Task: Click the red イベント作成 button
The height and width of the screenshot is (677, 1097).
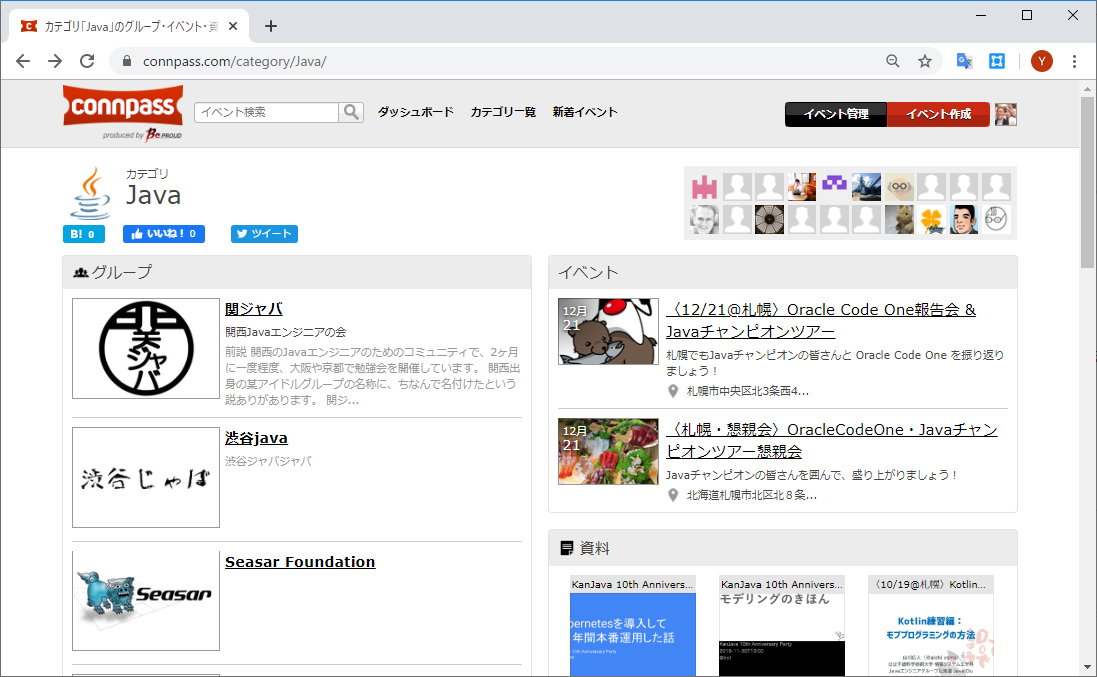Action: [938, 114]
